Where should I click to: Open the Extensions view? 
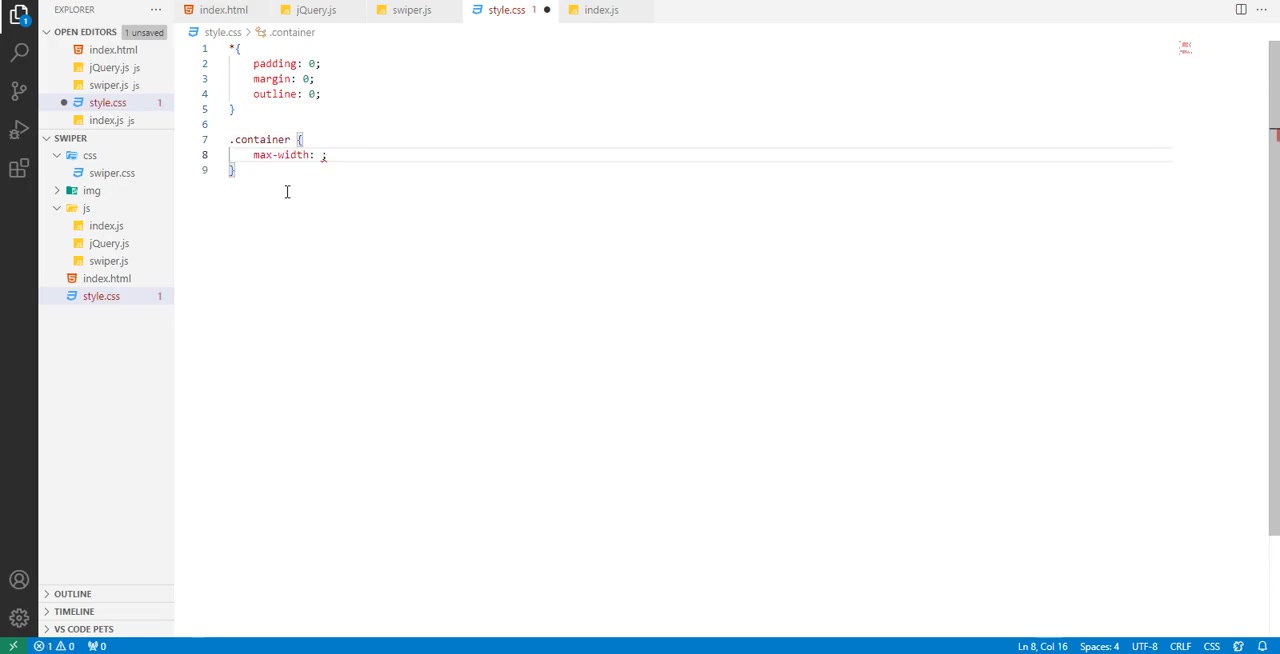19,169
